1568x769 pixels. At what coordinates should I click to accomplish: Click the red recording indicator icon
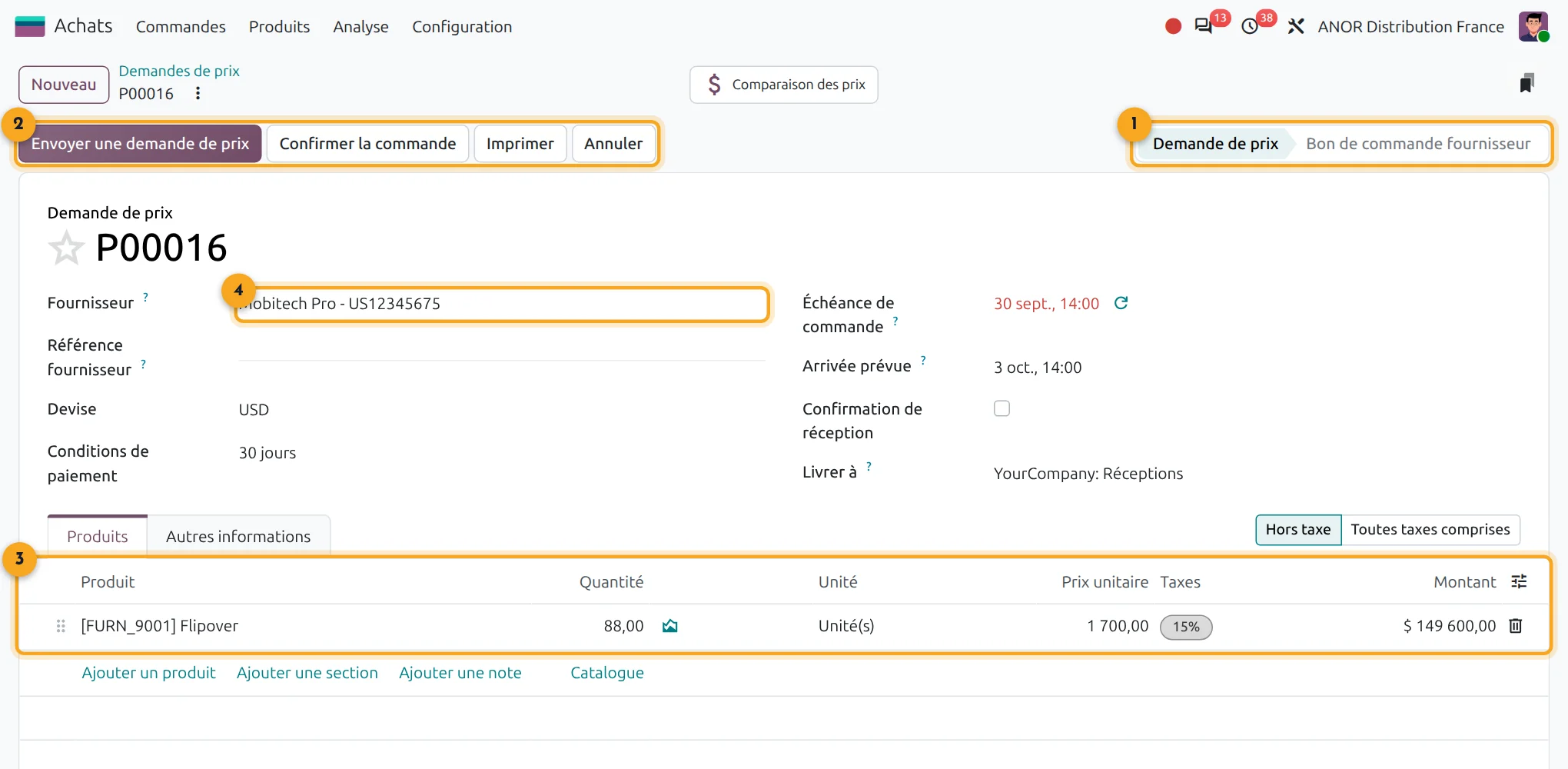pyautogui.click(x=1173, y=26)
